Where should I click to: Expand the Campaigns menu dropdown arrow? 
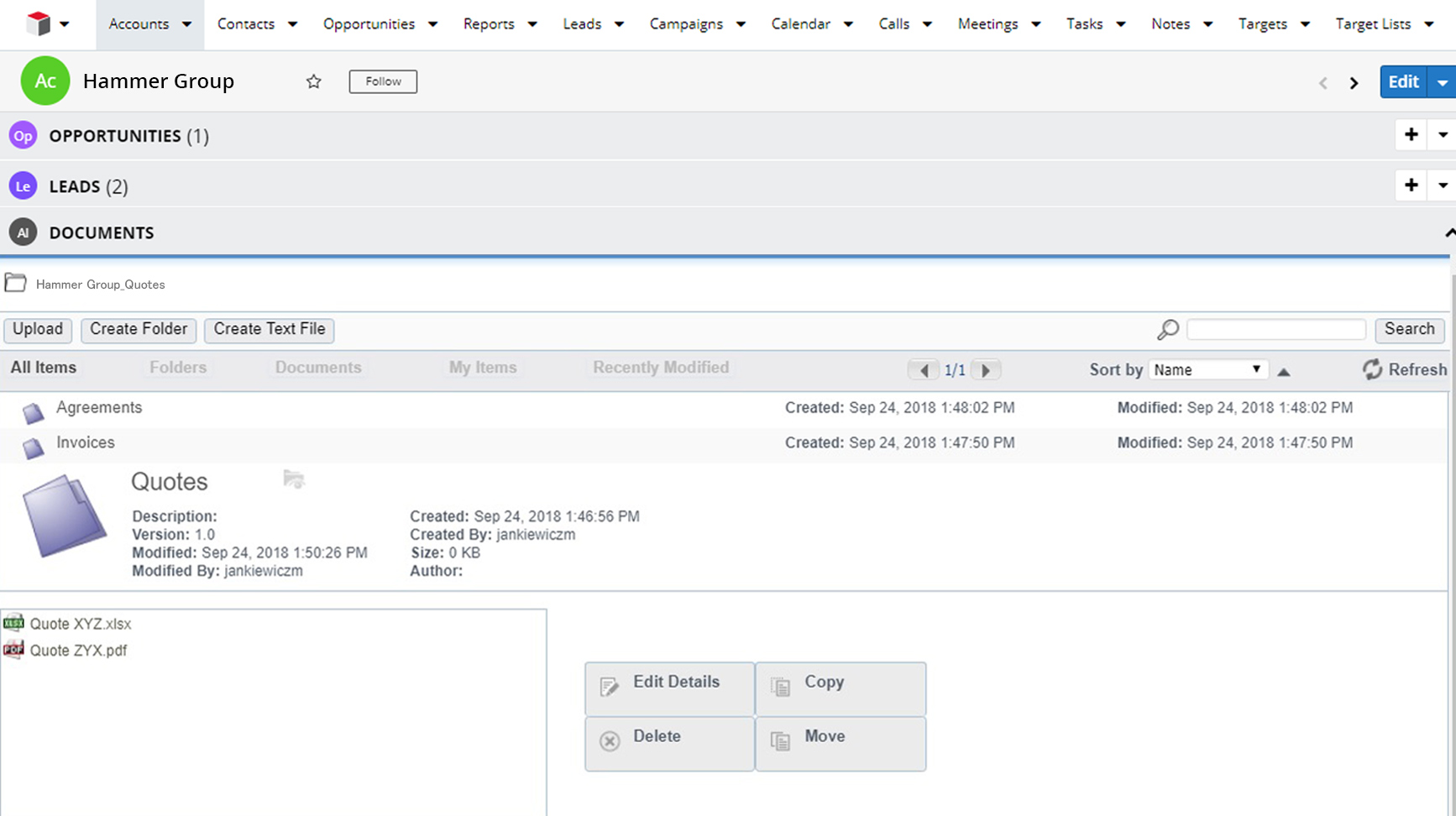point(741,24)
